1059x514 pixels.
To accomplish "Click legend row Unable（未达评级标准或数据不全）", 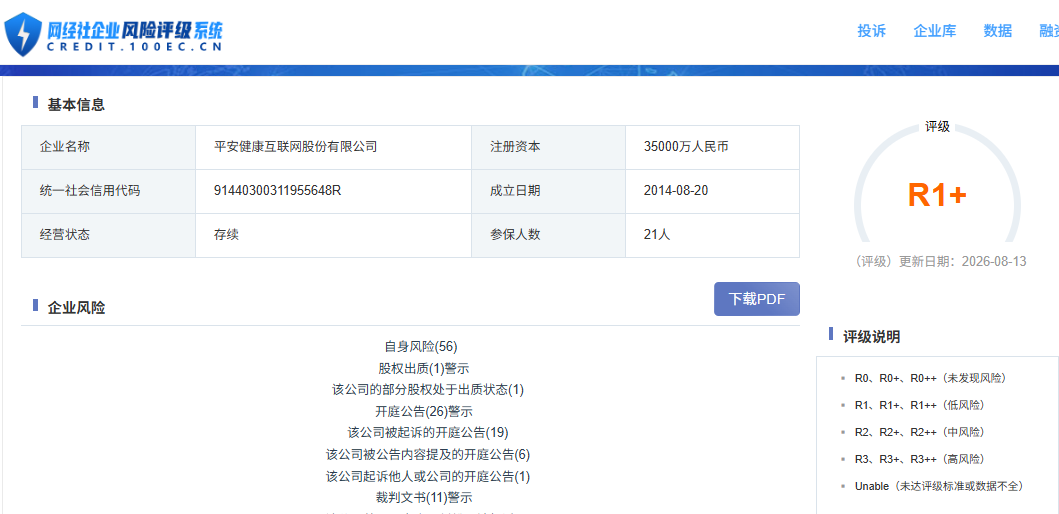I will click(939, 486).
